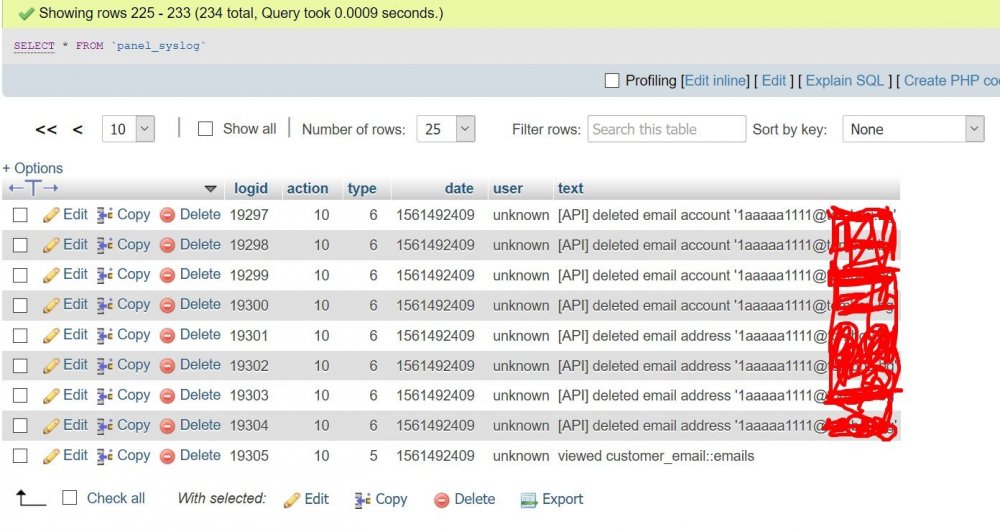Sort by the type column header
Screen dimensions: 1000x532
point(362,188)
